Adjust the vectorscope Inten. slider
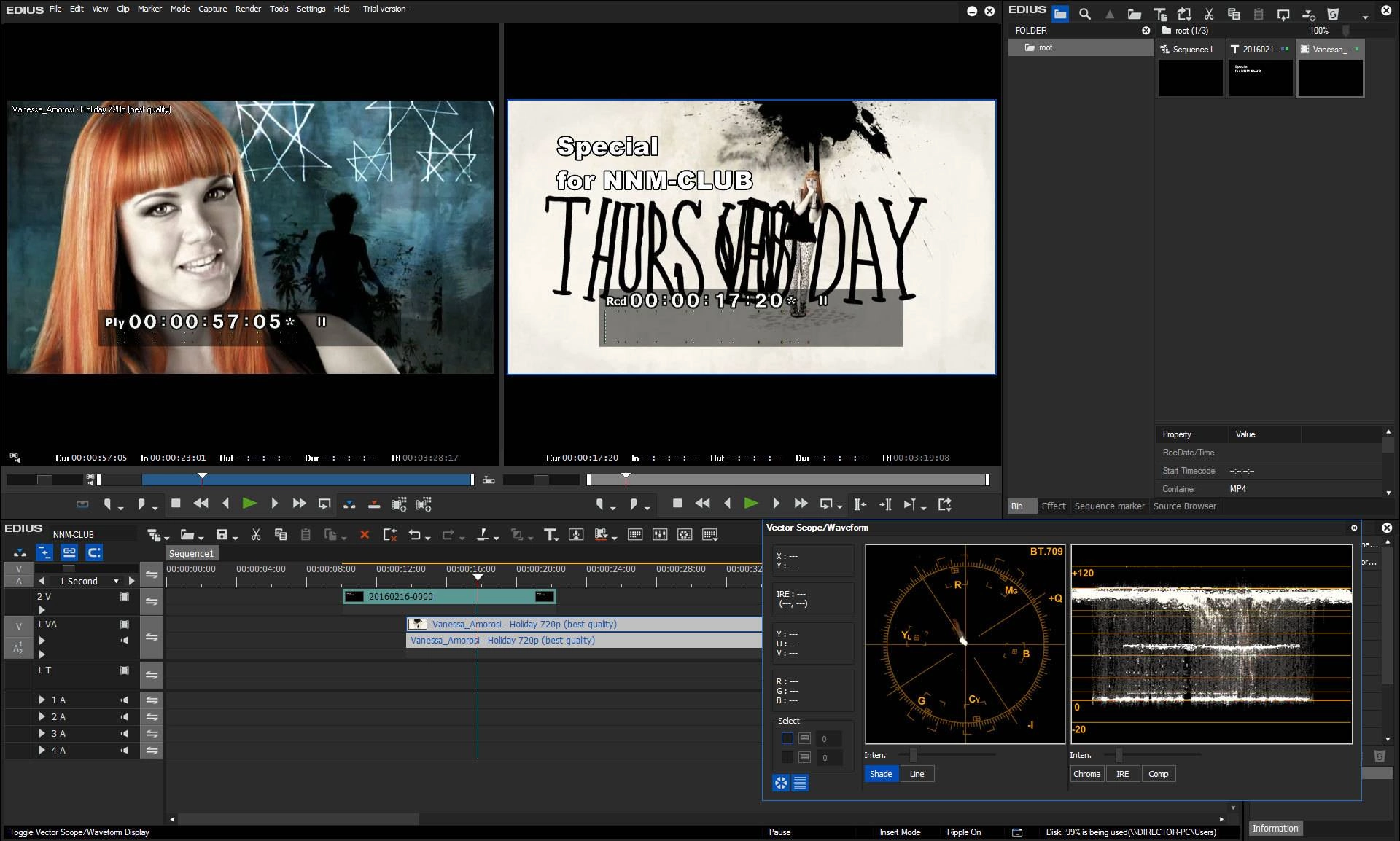The image size is (1400, 841). 913,755
